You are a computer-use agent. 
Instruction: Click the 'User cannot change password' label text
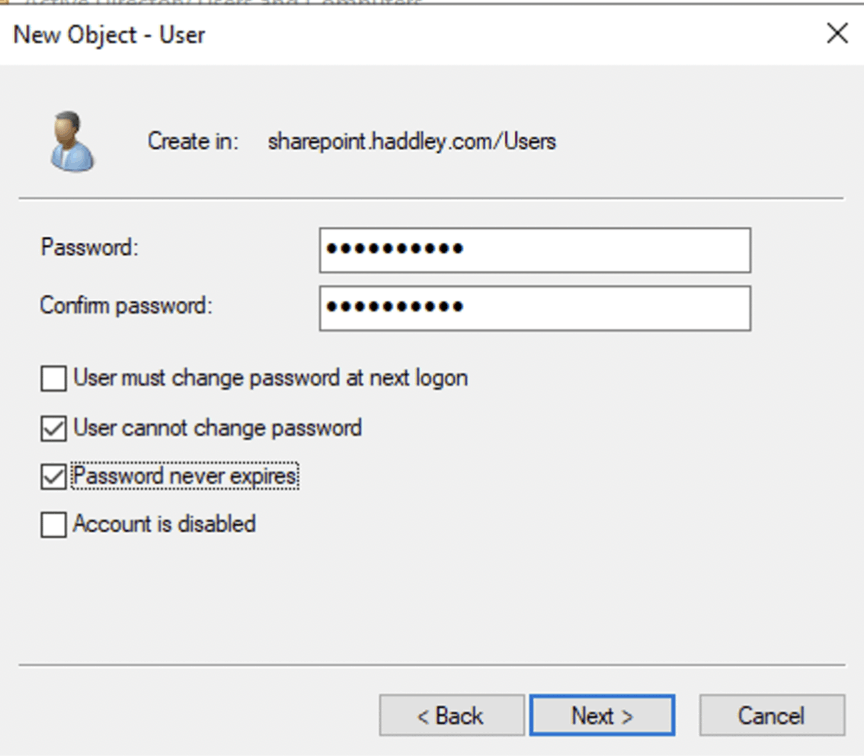pos(217,428)
